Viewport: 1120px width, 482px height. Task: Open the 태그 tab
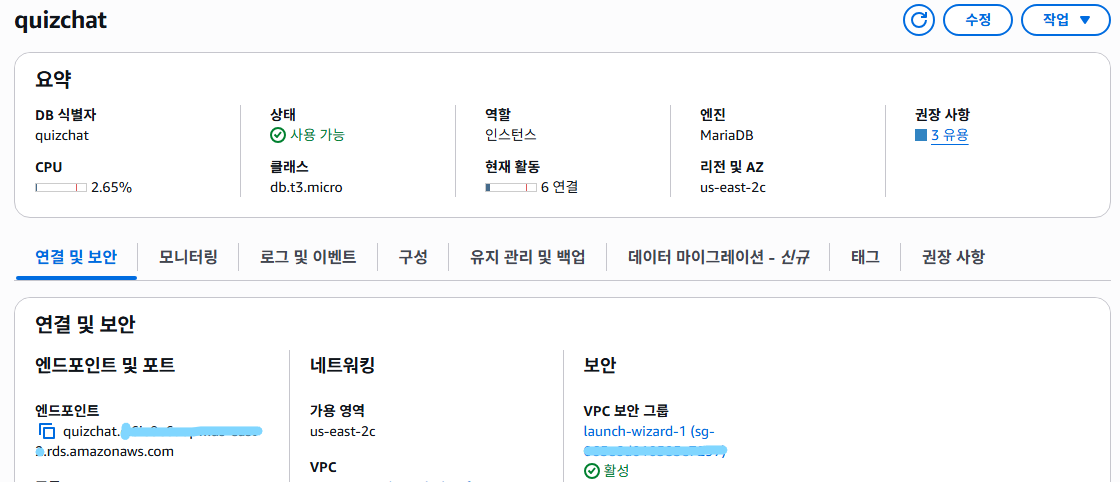tap(865, 257)
